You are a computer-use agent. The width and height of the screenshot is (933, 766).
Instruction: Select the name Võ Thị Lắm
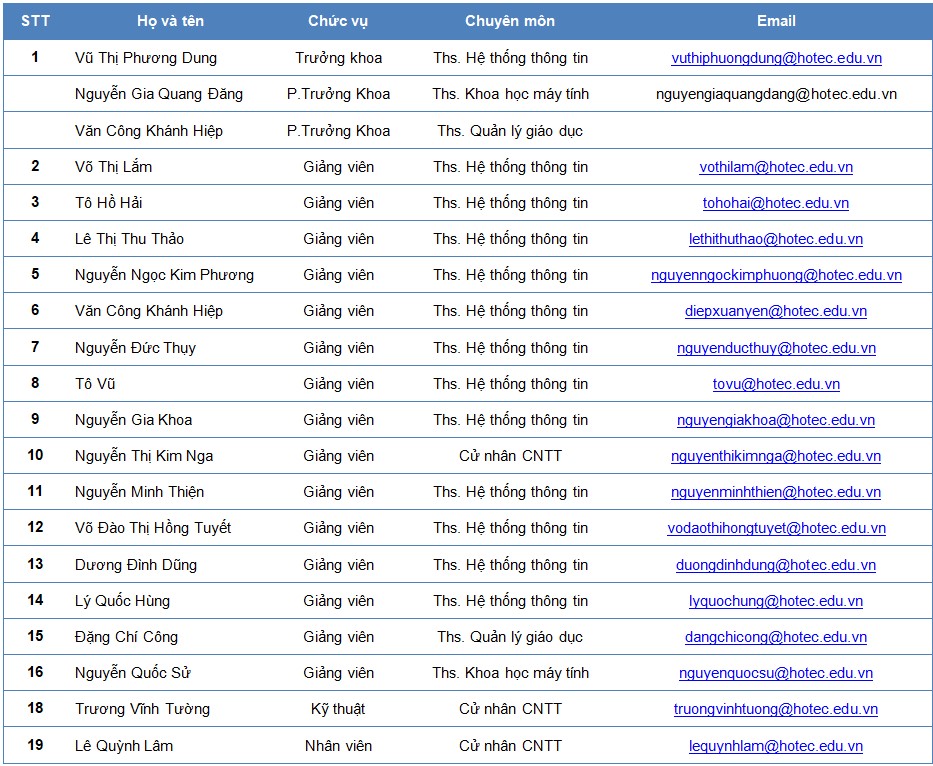(x=113, y=167)
